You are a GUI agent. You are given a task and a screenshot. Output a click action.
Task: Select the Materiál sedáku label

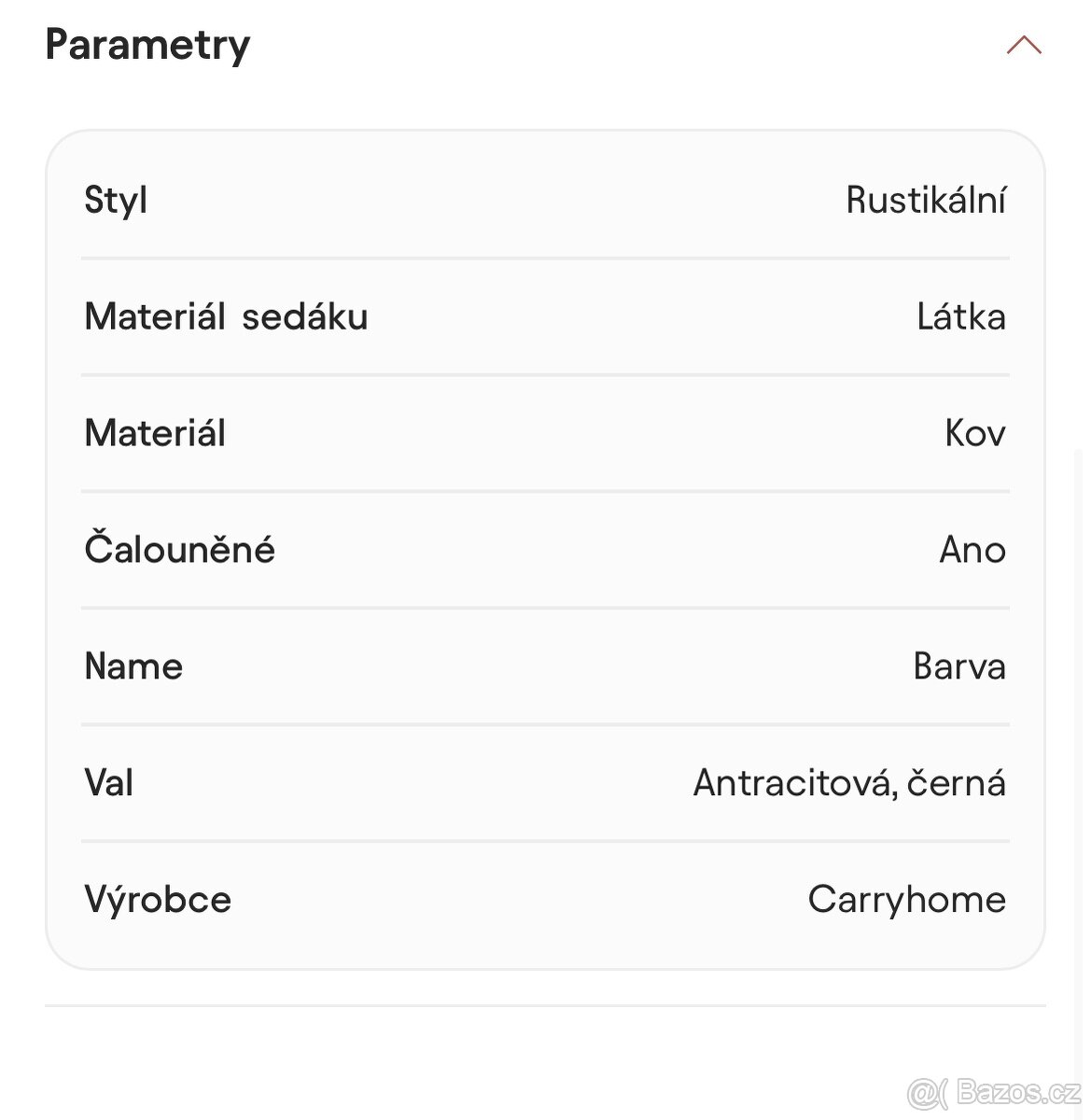(226, 316)
